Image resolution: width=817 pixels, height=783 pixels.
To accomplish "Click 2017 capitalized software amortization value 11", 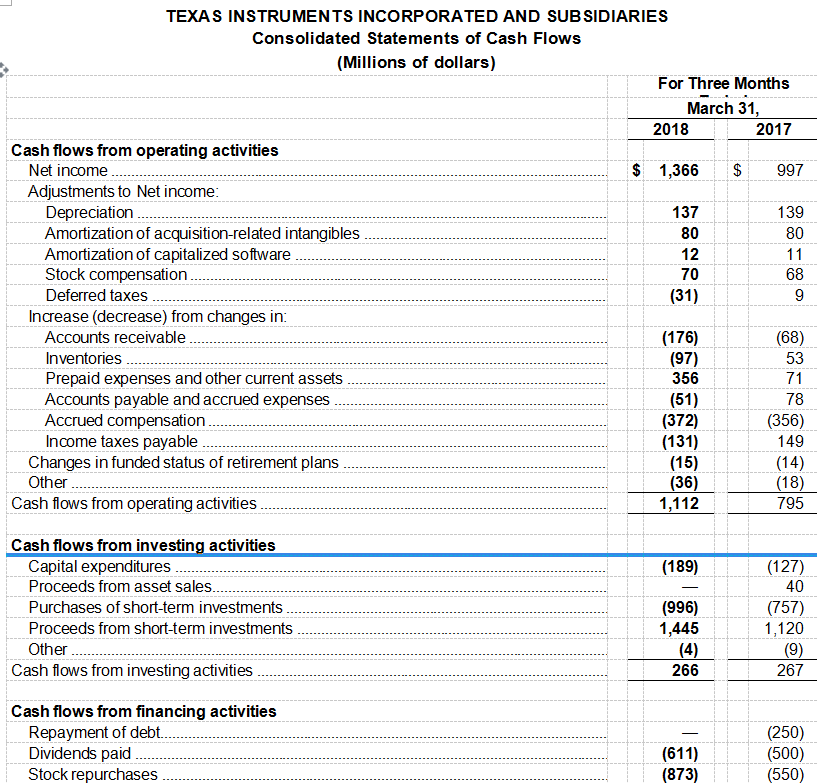I will (x=795, y=254).
